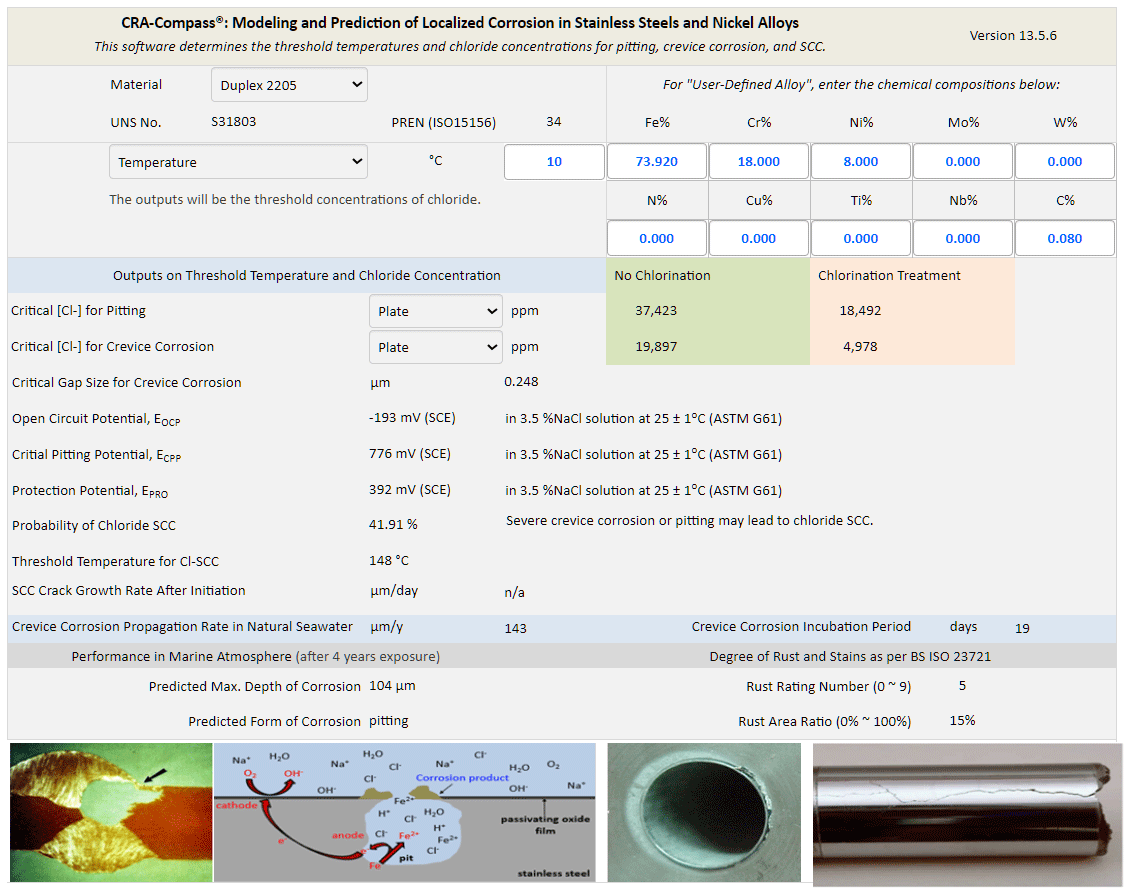Click the open circuit potential -193 mV
Viewport: 1130px width, 890px height.
[x=412, y=417]
